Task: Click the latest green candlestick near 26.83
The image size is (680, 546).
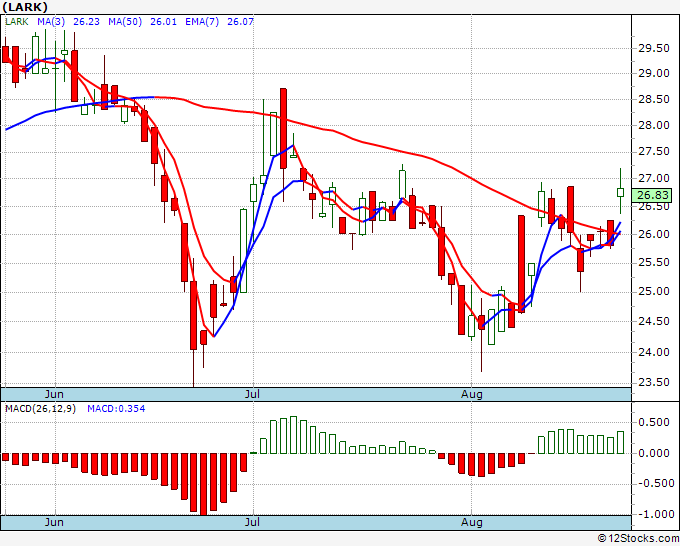Action: 621,192
